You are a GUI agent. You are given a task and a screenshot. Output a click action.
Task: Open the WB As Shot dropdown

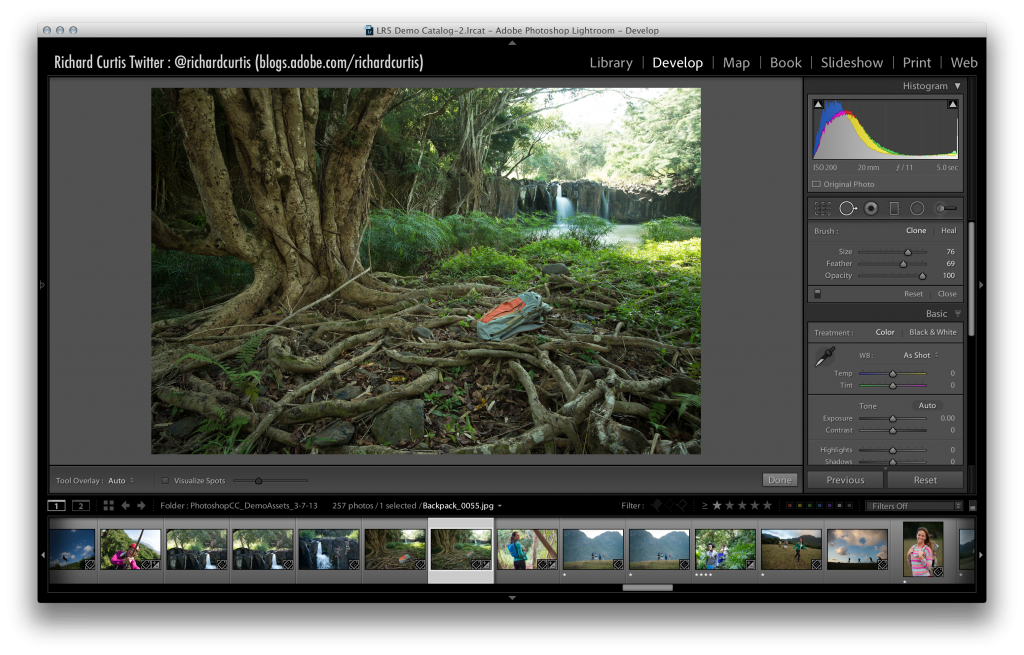[x=918, y=355]
